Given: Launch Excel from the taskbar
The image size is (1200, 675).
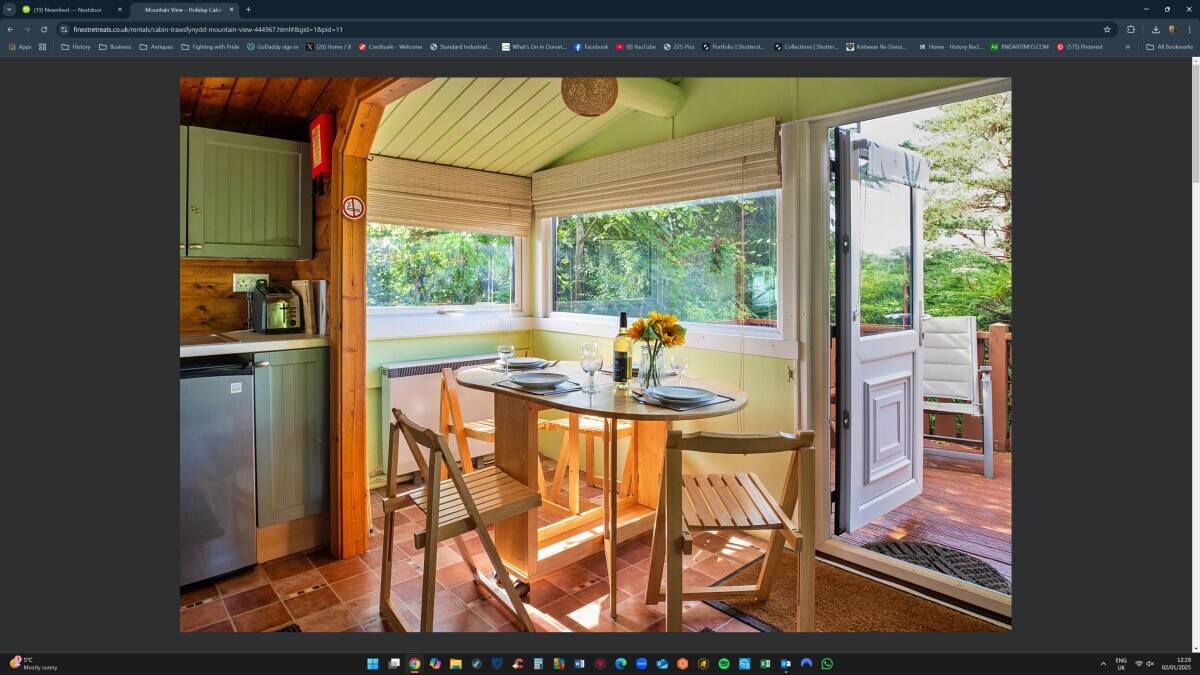Looking at the screenshot, I should click(x=765, y=663).
